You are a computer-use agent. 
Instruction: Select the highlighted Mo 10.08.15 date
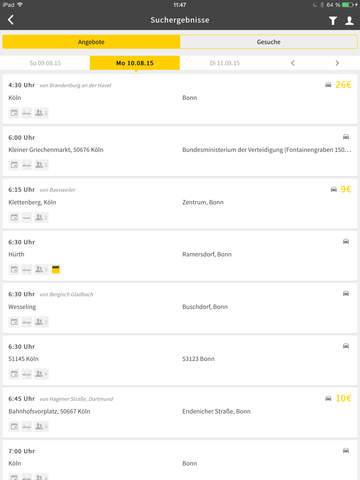tap(135, 63)
